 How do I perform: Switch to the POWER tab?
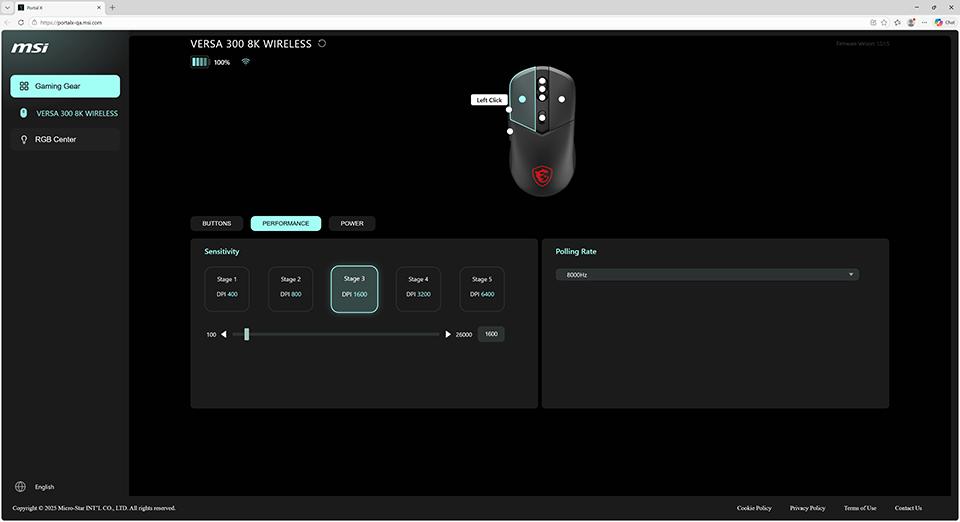352,223
